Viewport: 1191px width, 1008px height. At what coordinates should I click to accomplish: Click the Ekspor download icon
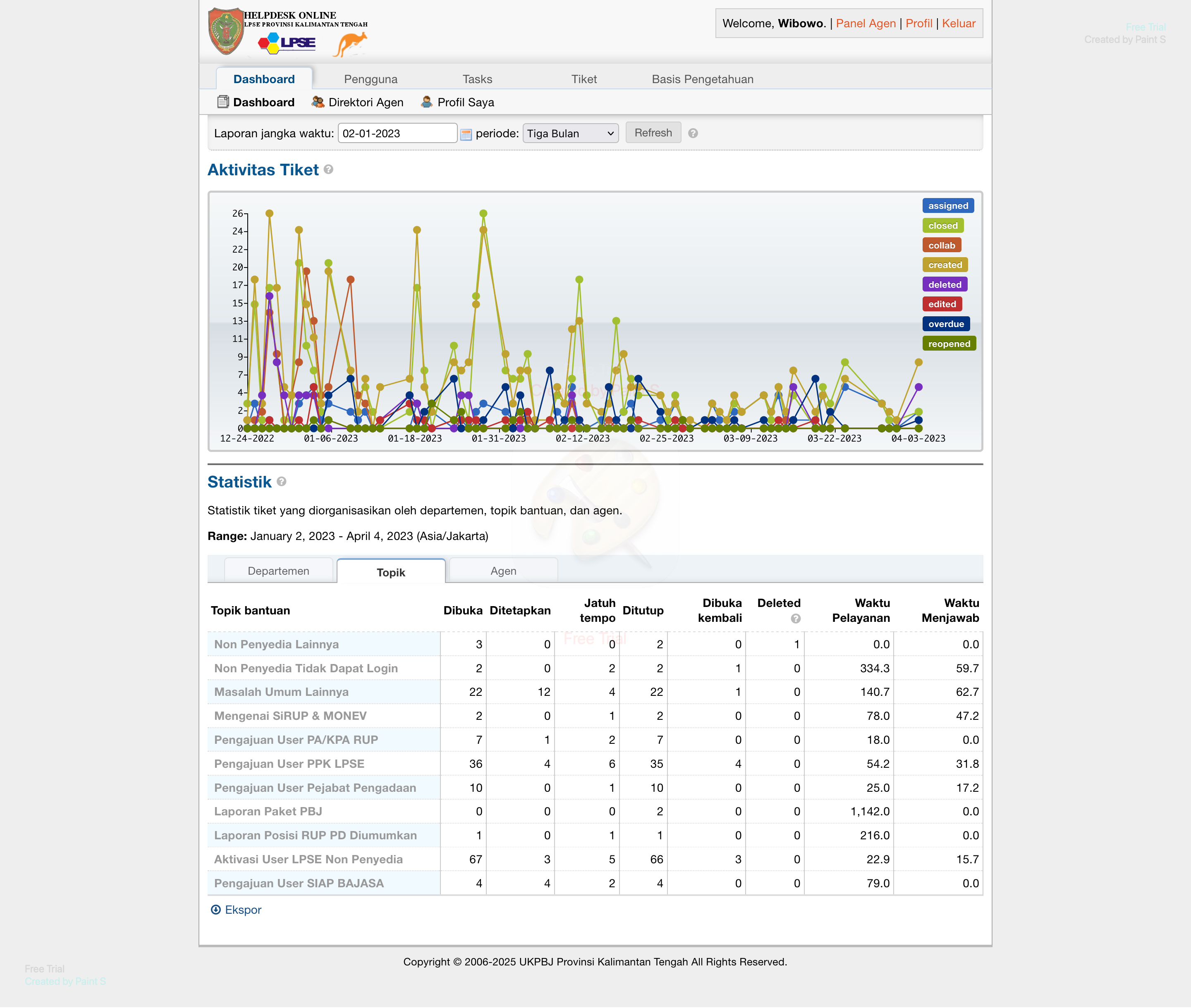click(x=215, y=910)
